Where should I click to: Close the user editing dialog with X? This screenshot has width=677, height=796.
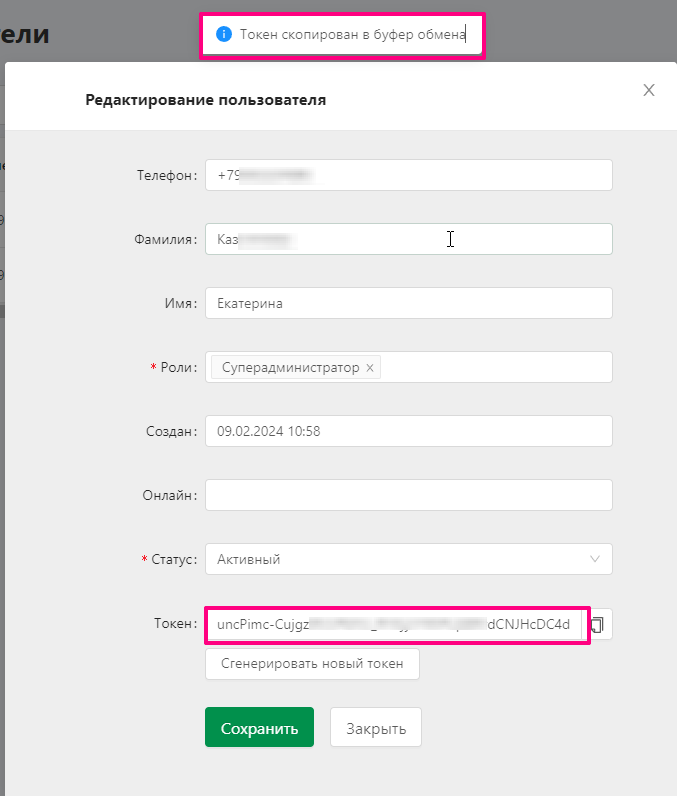(649, 90)
